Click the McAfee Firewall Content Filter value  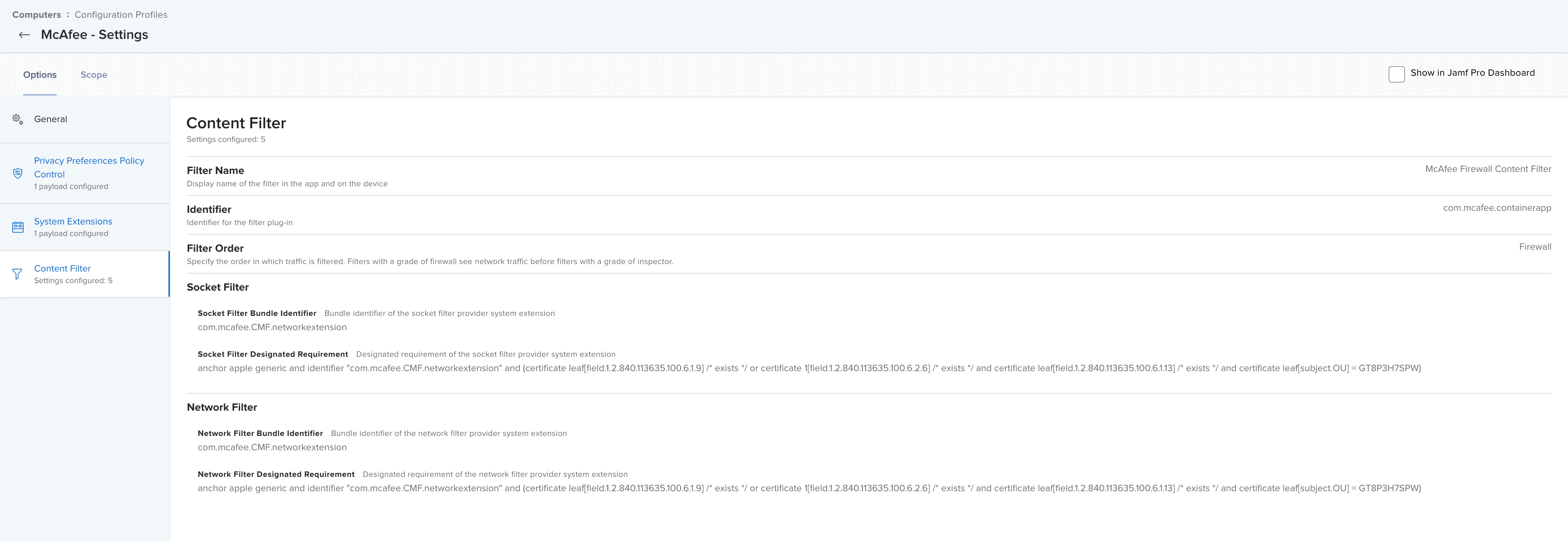[1488, 169]
